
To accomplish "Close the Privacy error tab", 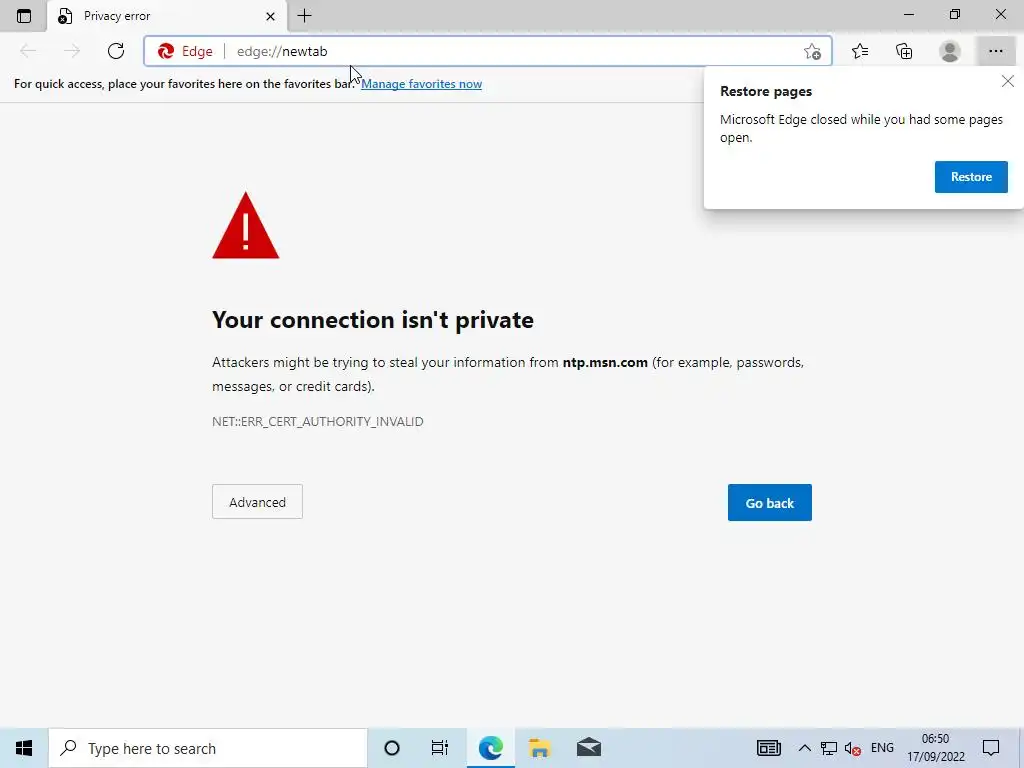I will pyautogui.click(x=270, y=16).
